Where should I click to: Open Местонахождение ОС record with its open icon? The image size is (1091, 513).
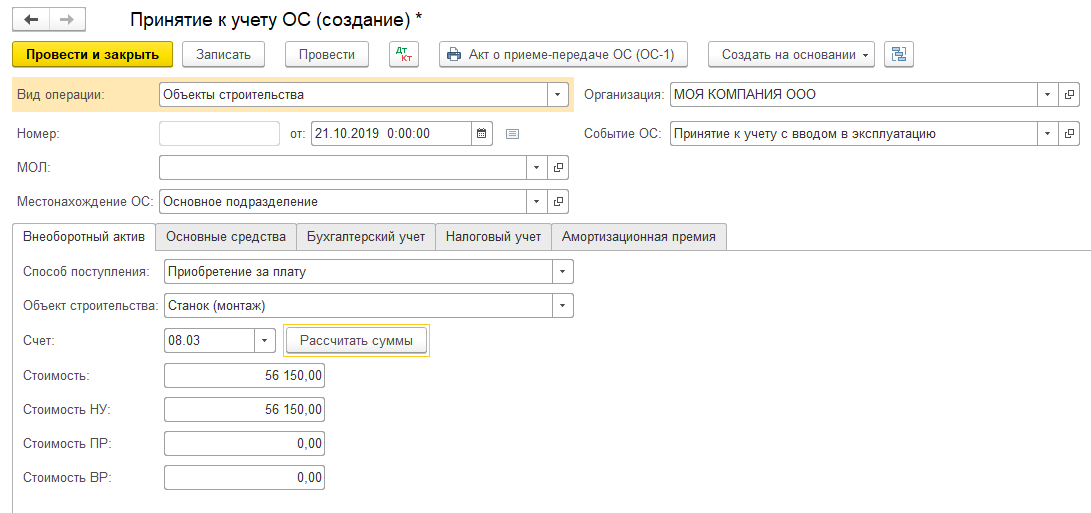tap(558, 202)
